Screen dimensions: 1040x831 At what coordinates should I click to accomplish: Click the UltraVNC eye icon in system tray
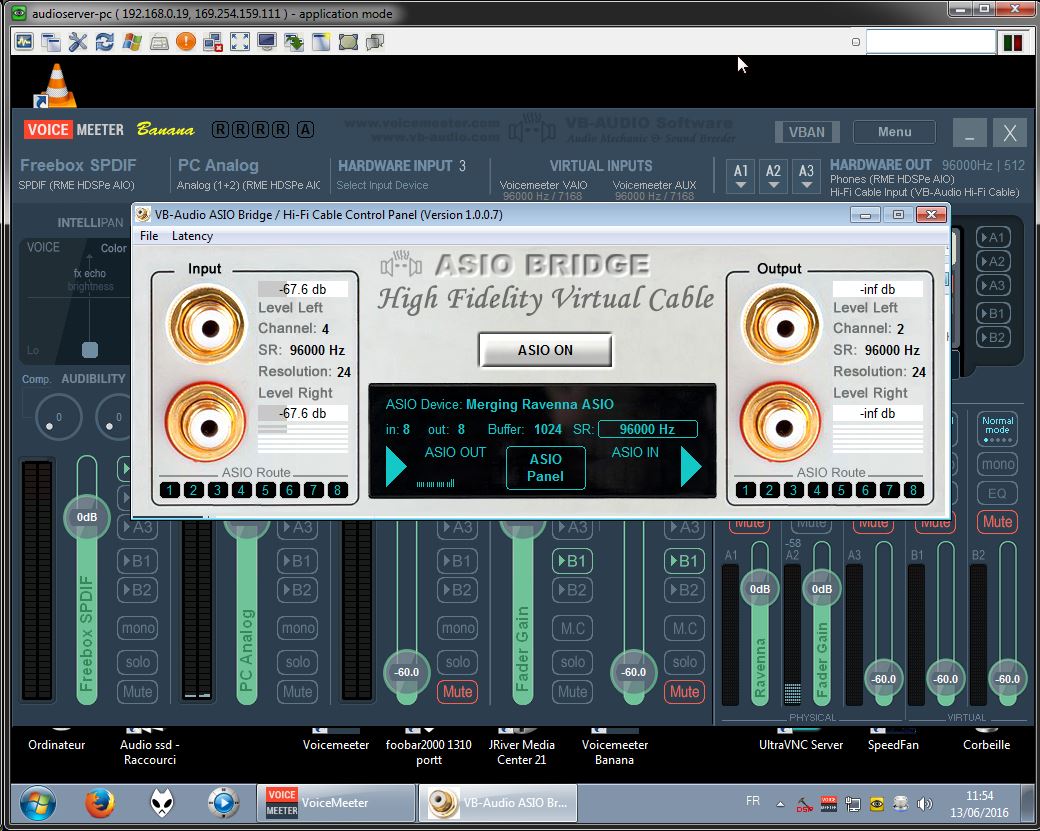click(876, 803)
